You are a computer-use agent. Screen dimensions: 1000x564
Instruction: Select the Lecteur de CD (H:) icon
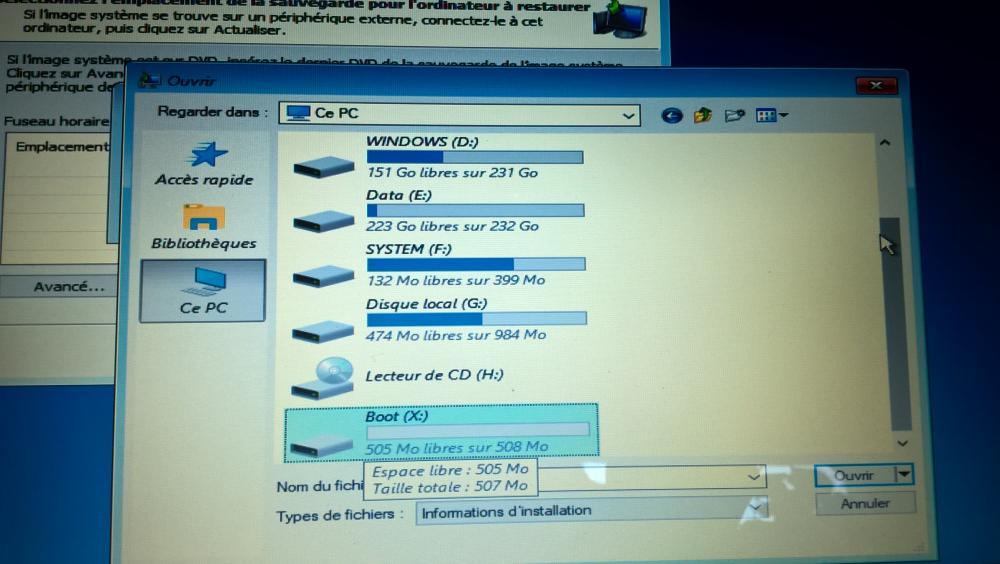(323, 378)
